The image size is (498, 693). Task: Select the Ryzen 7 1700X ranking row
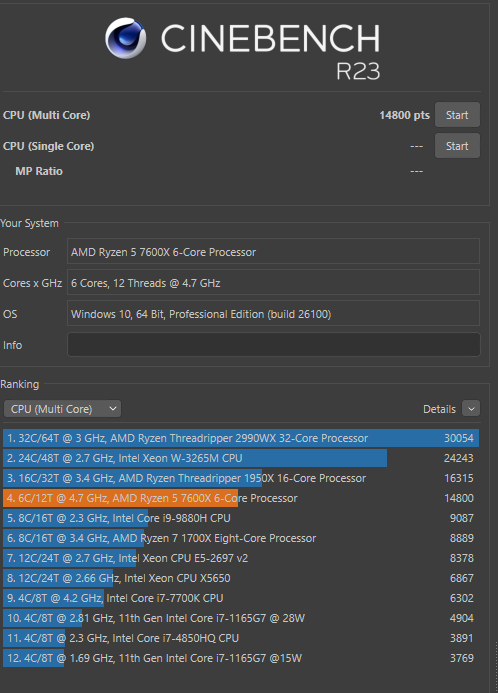[241, 538]
